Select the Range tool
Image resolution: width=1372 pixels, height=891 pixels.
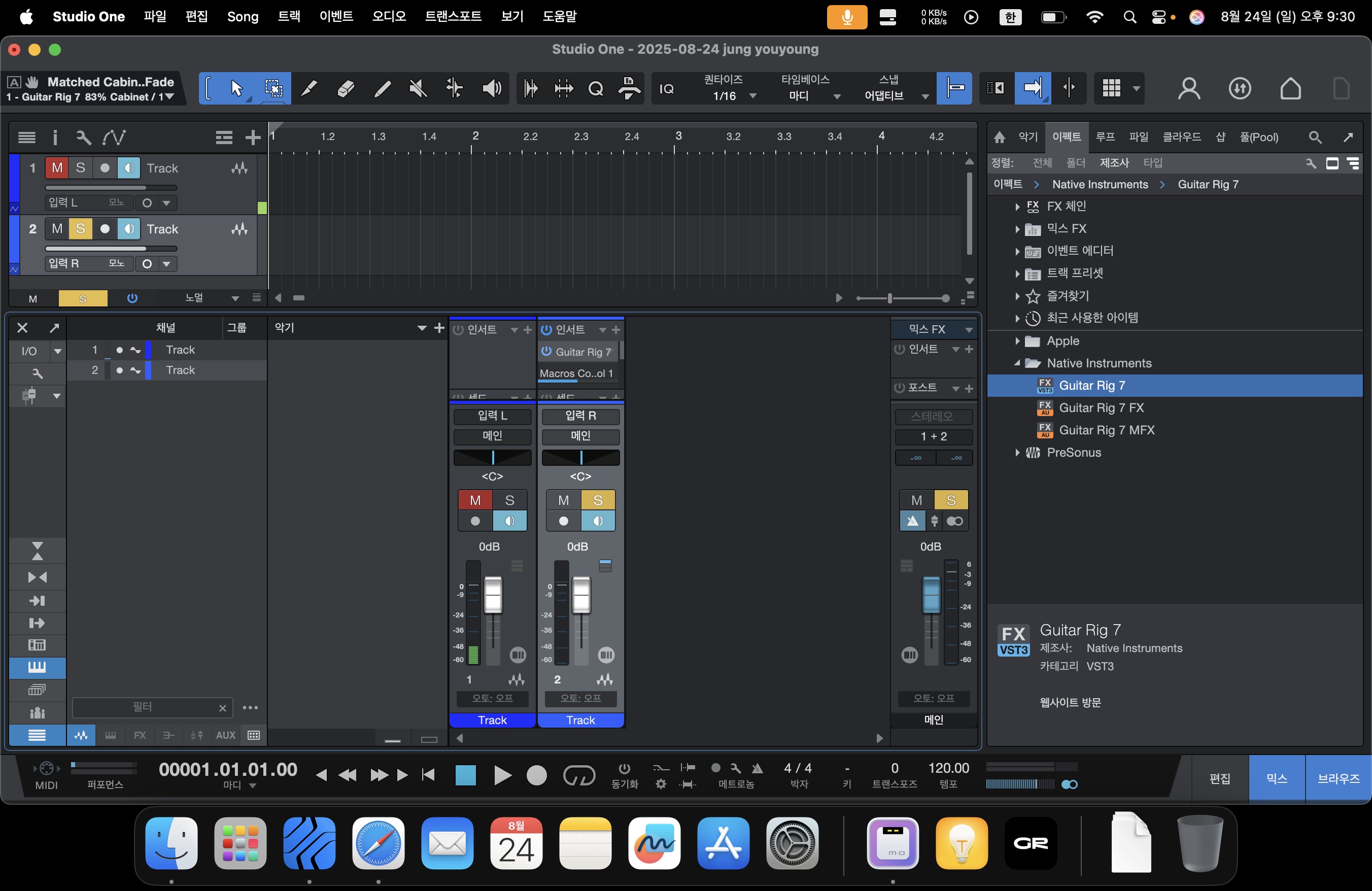coord(273,88)
